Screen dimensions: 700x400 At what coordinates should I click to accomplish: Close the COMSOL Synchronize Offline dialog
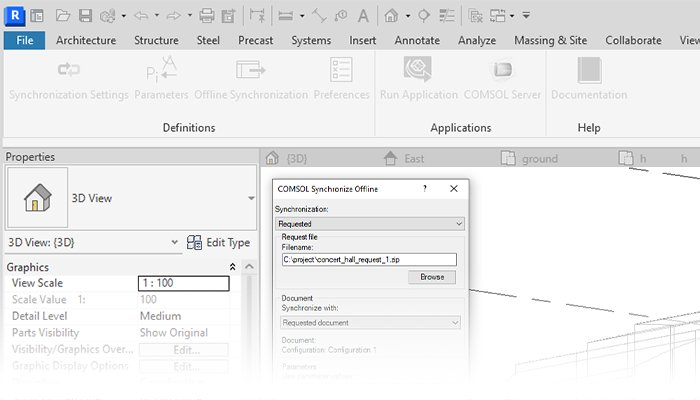pos(454,189)
